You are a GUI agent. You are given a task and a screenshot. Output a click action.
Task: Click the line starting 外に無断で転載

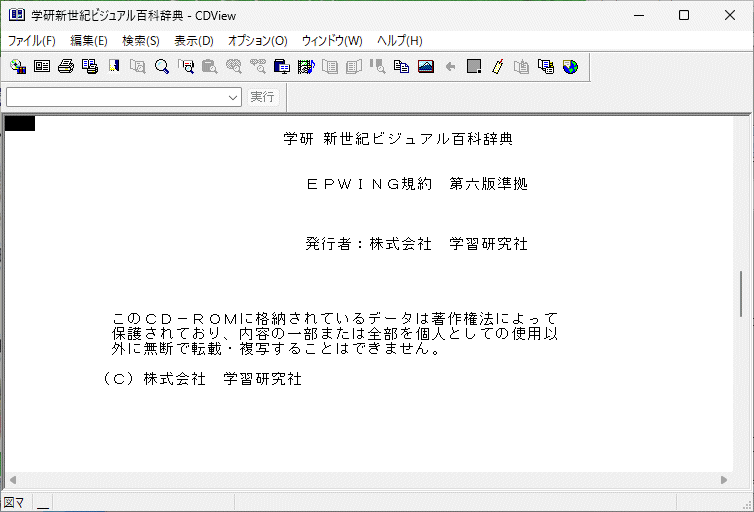[276, 348]
